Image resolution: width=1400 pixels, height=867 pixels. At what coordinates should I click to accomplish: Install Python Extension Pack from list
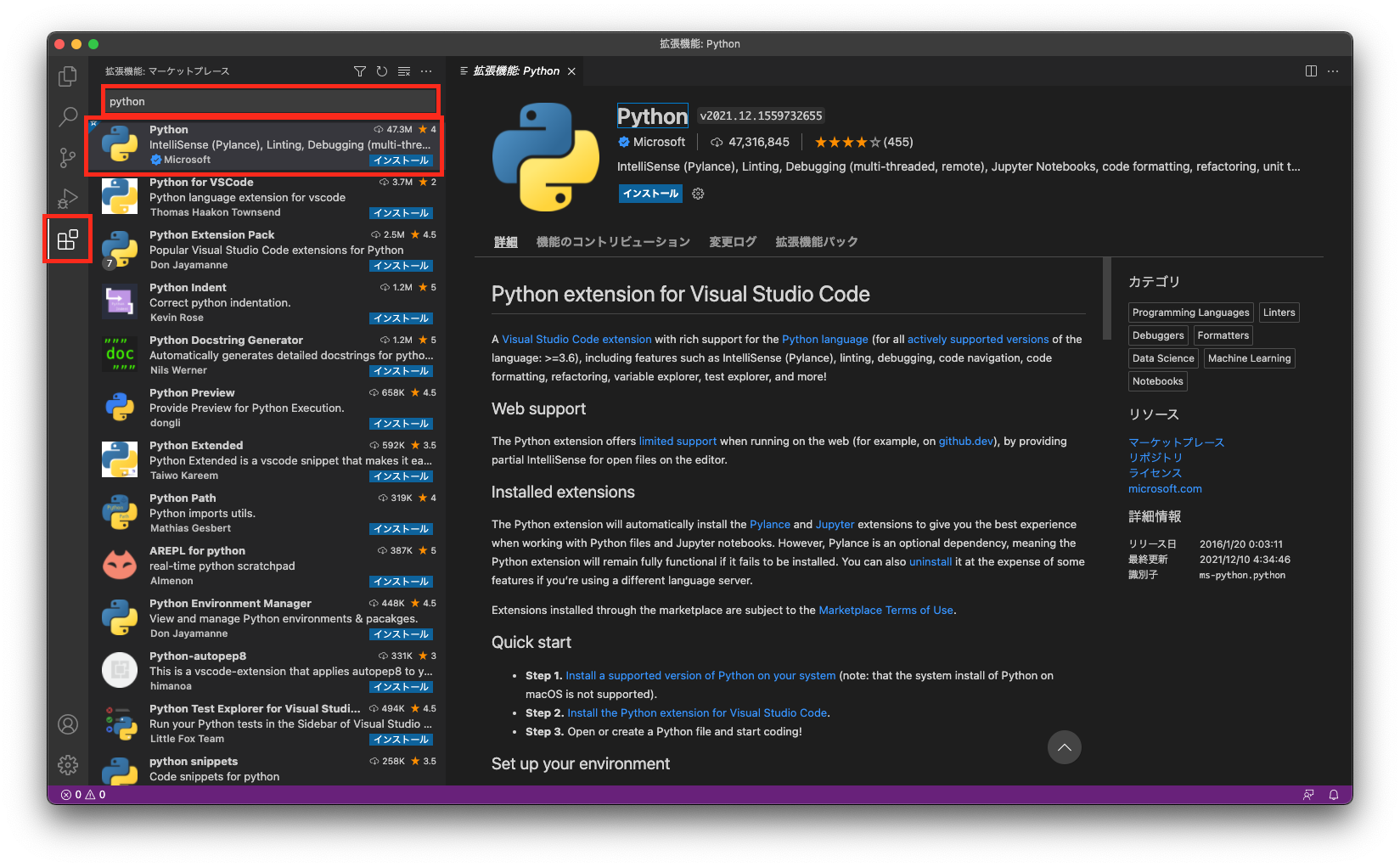402,266
